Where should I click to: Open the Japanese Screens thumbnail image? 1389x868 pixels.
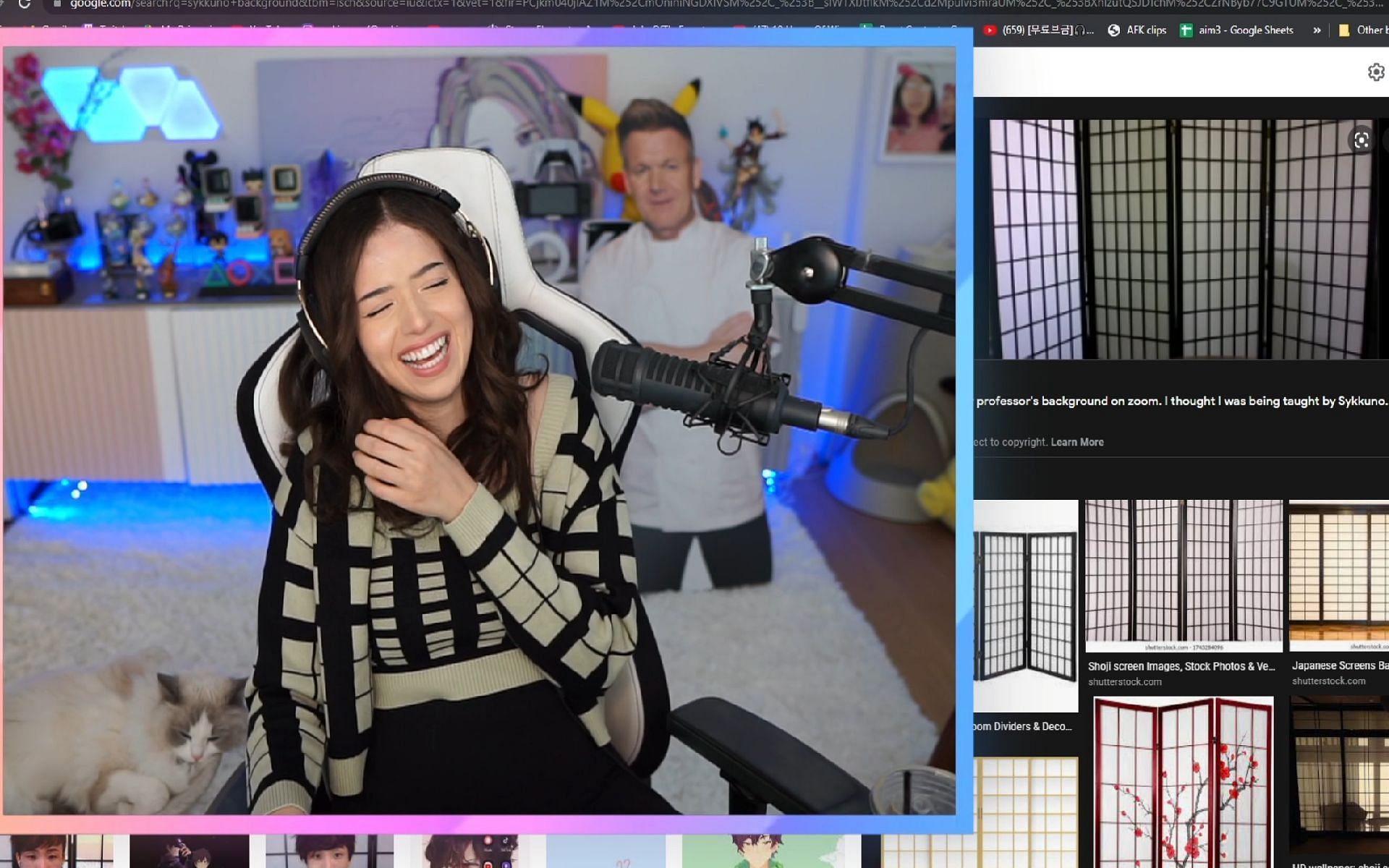pyautogui.click(x=1339, y=576)
